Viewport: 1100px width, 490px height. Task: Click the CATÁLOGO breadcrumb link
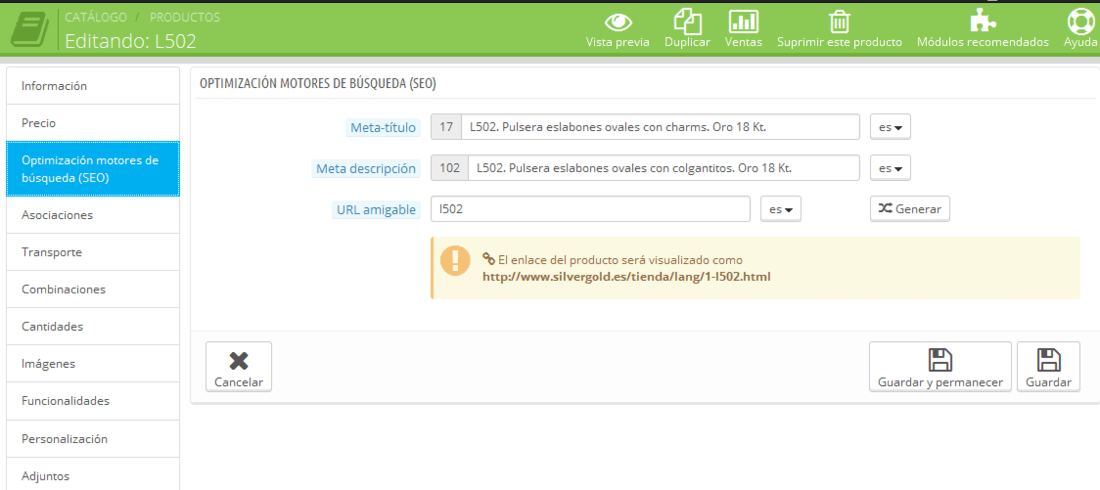click(96, 17)
